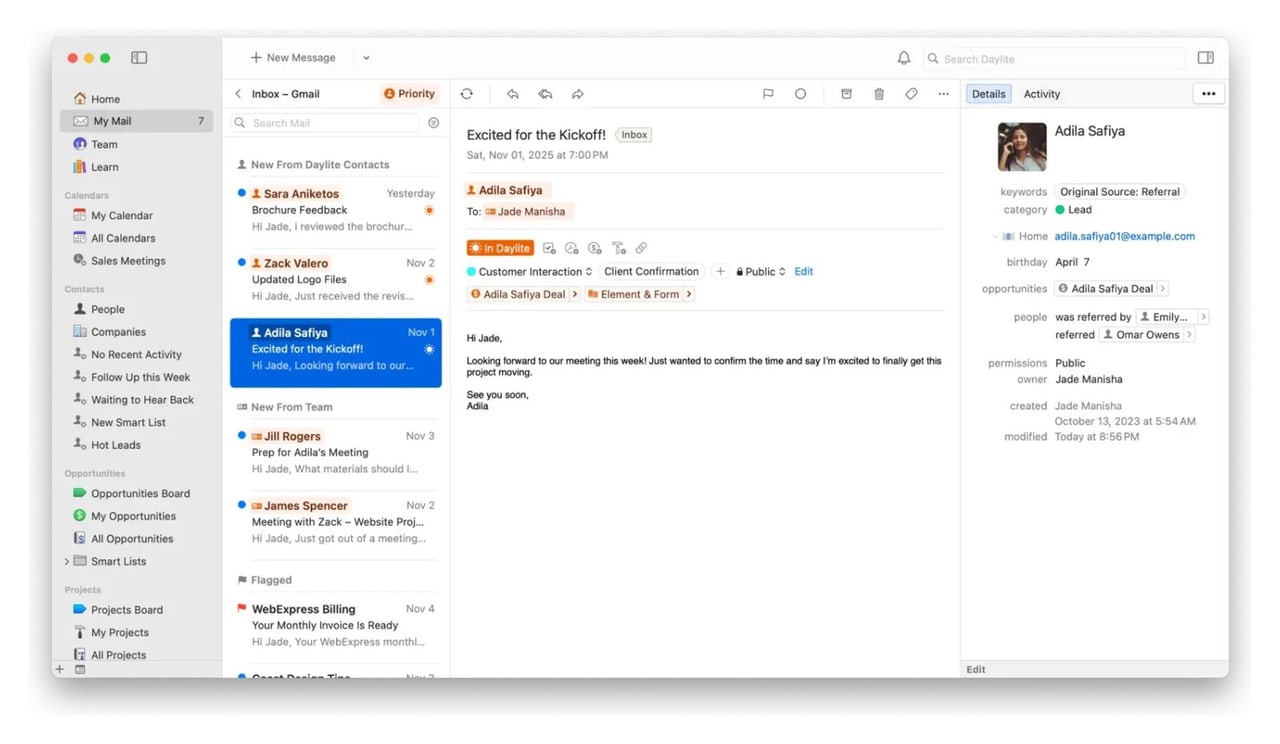This screenshot has width=1280, height=744.
Task: Open the adila.safiya01@example.com email link
Action: coord(1125,237)
